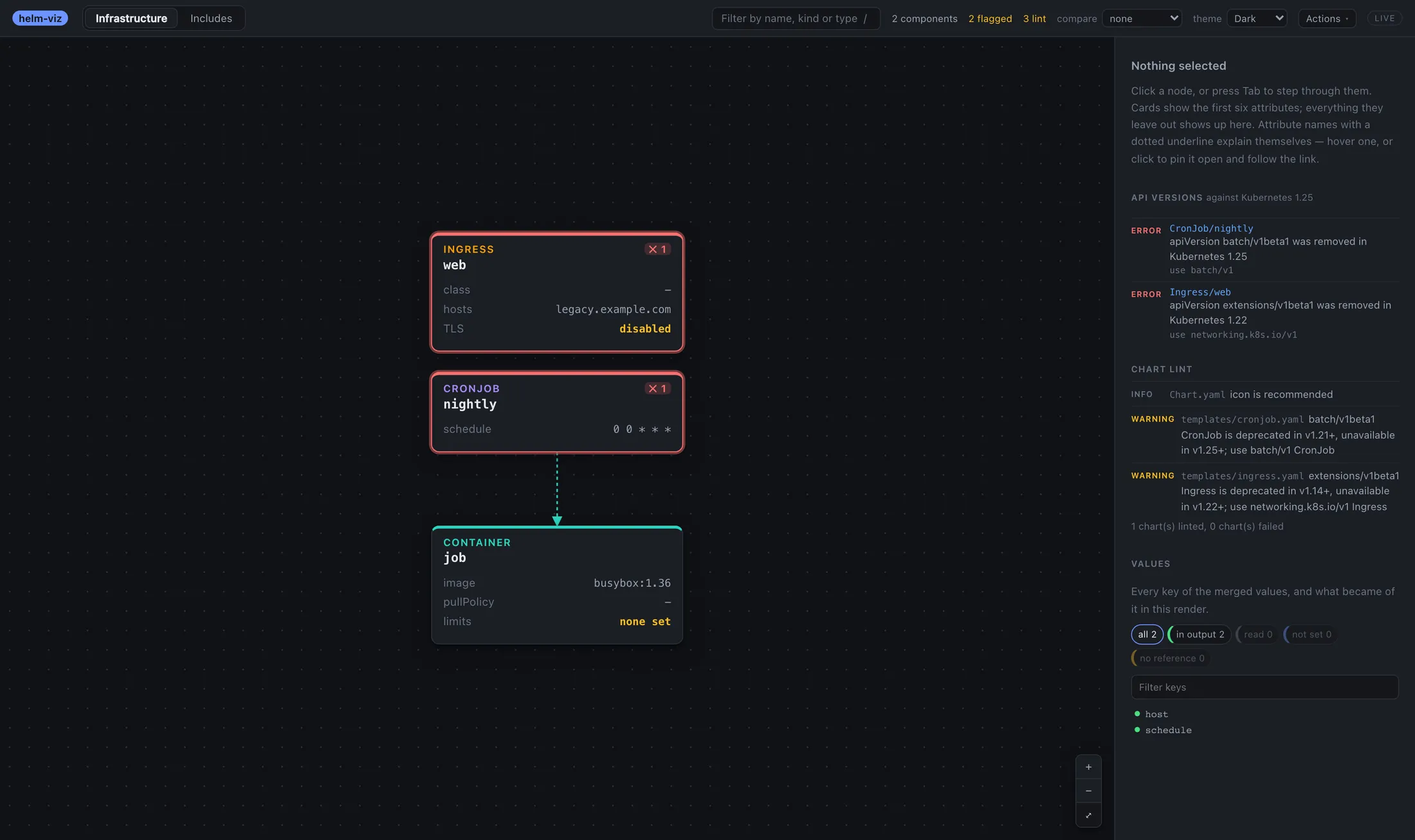Select the 'in output 2' values filter
This screenshot has width=1415, height=840.
pos(1200,634)
